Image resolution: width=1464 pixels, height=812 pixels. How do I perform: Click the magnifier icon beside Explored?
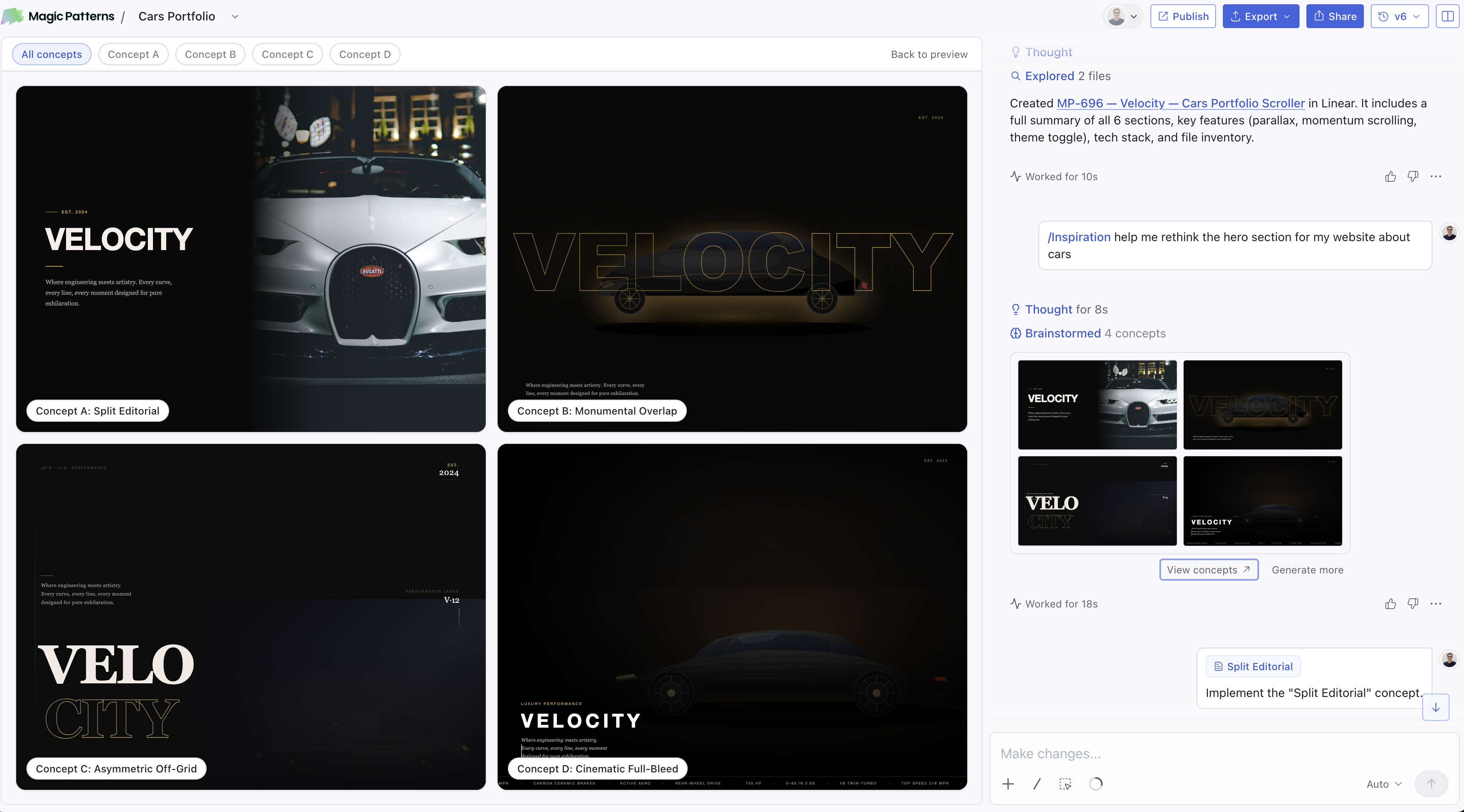1016,76
